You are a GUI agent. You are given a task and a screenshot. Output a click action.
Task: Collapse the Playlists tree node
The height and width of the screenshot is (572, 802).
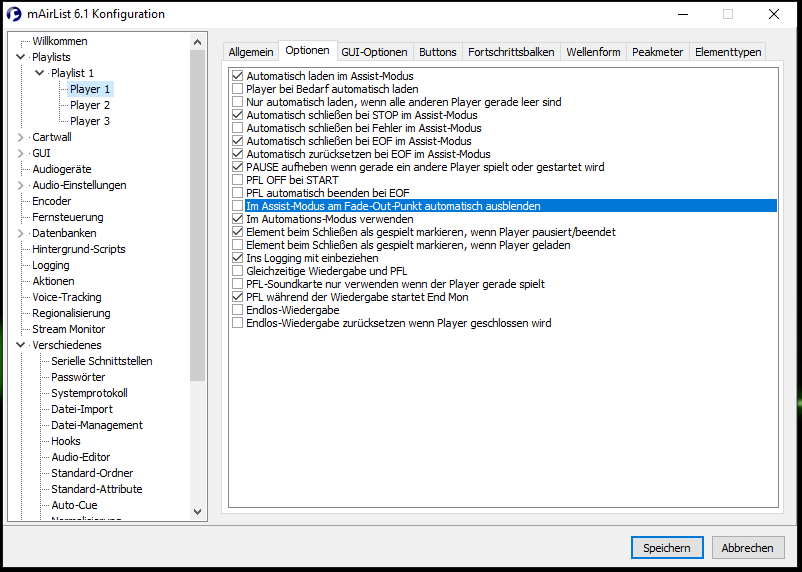pos(21,57)
